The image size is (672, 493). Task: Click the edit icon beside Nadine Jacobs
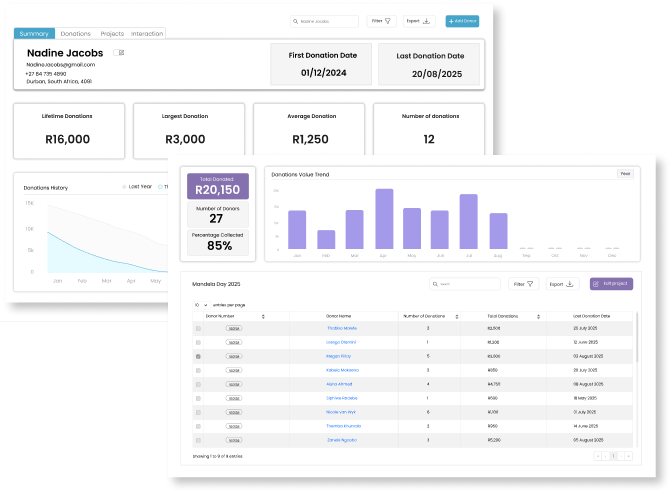(120, 53)
